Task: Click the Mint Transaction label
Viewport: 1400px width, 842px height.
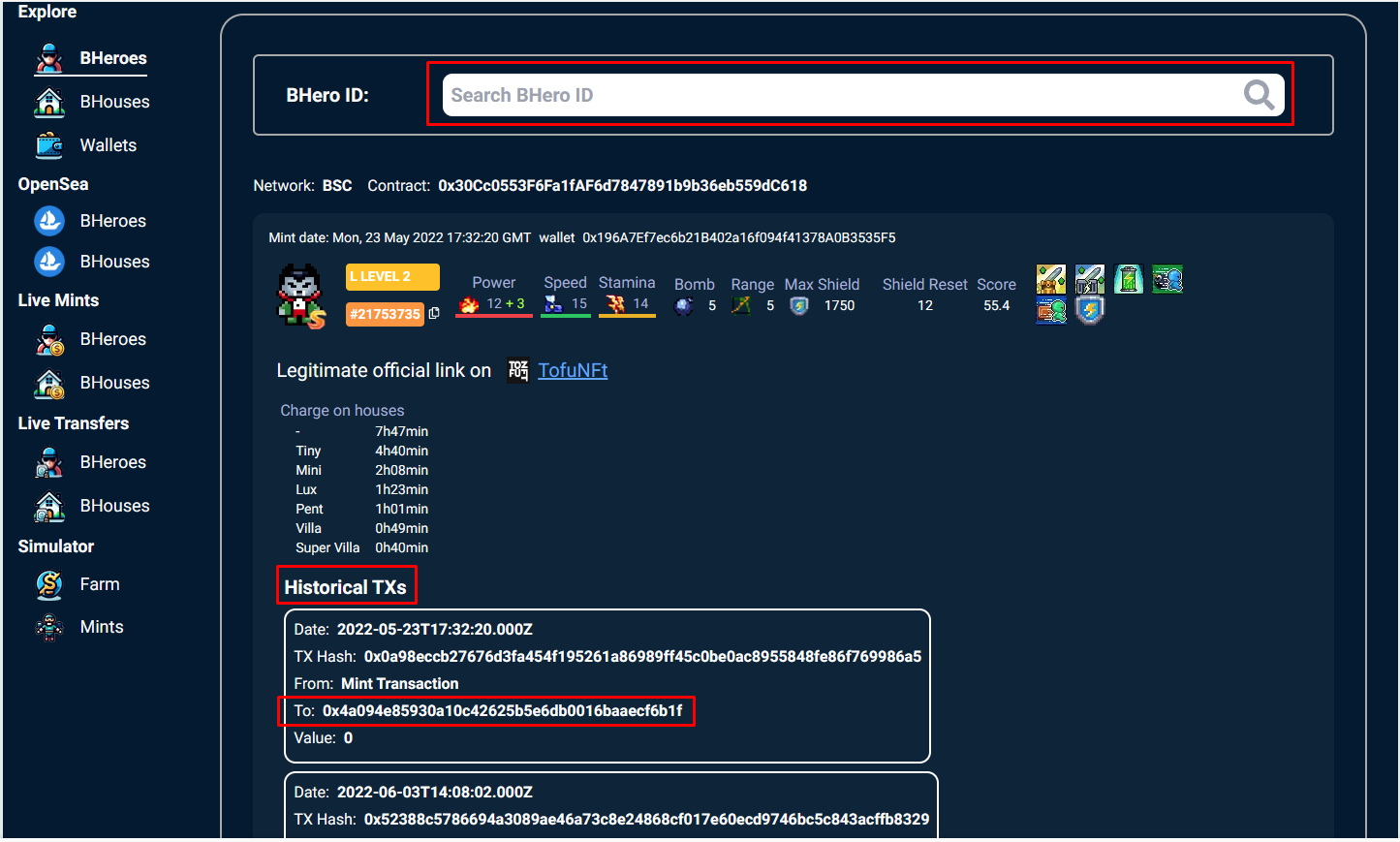Action: pos(399,683)
